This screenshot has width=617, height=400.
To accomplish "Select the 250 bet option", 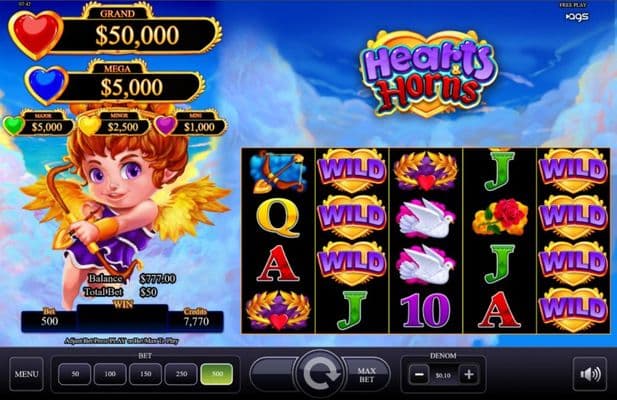I will tap(181, 374).
